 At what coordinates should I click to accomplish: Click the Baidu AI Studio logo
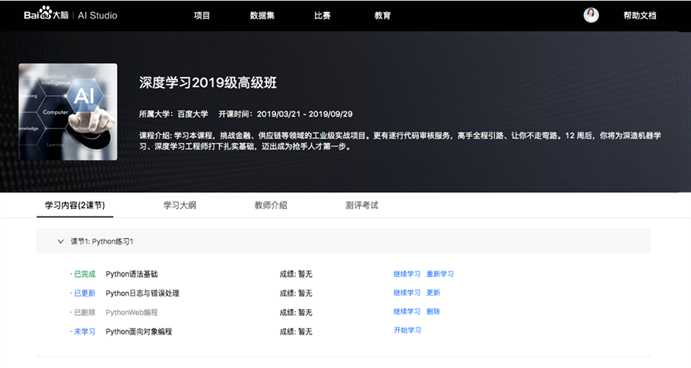coord(71,14)
